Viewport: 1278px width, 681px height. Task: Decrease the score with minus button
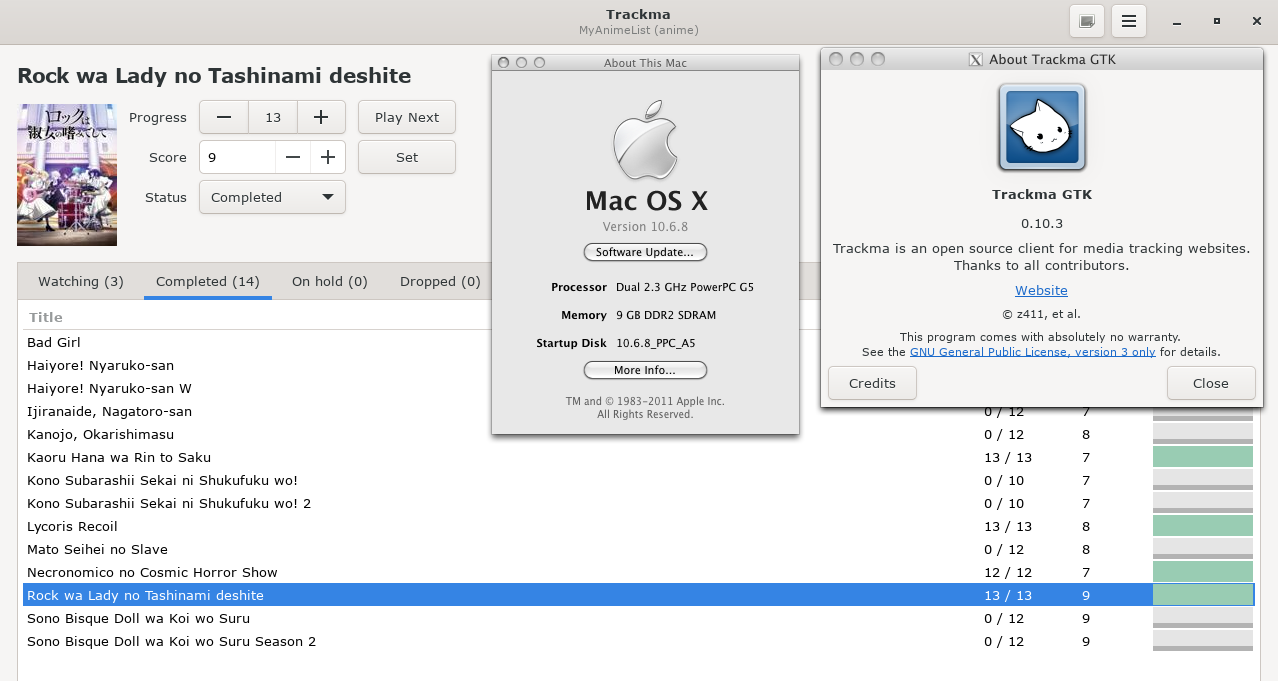pyautogui.click(x=292, y=157)
